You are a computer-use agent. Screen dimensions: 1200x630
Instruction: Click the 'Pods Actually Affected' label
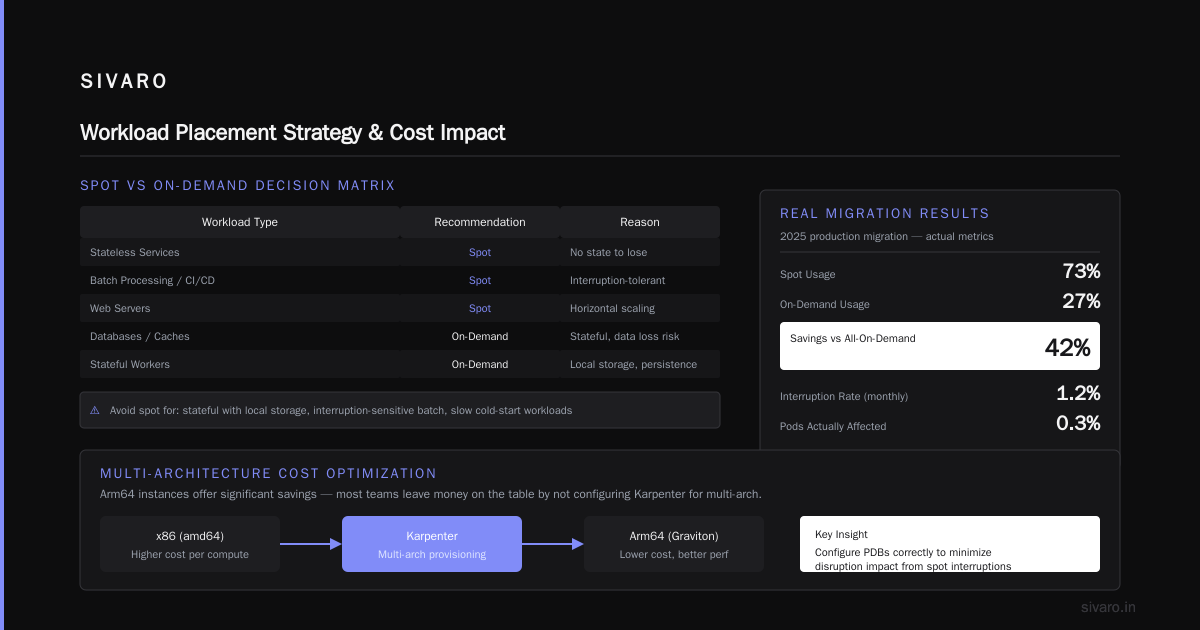[x=833, y=426]
